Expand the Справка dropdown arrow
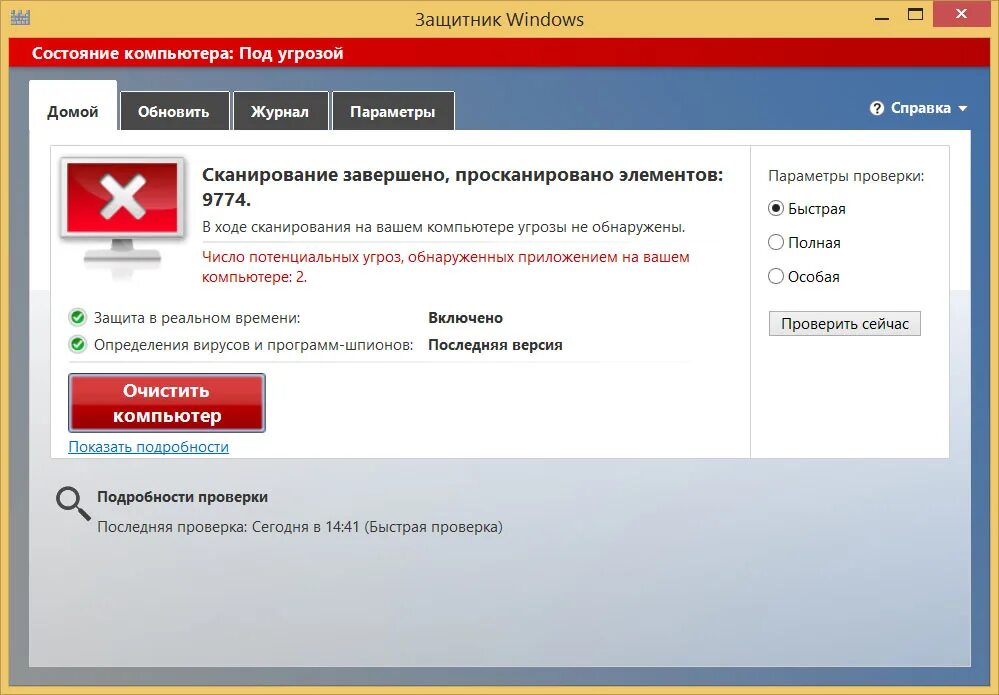This screenshot has height=695, width=999. point(962,109)
